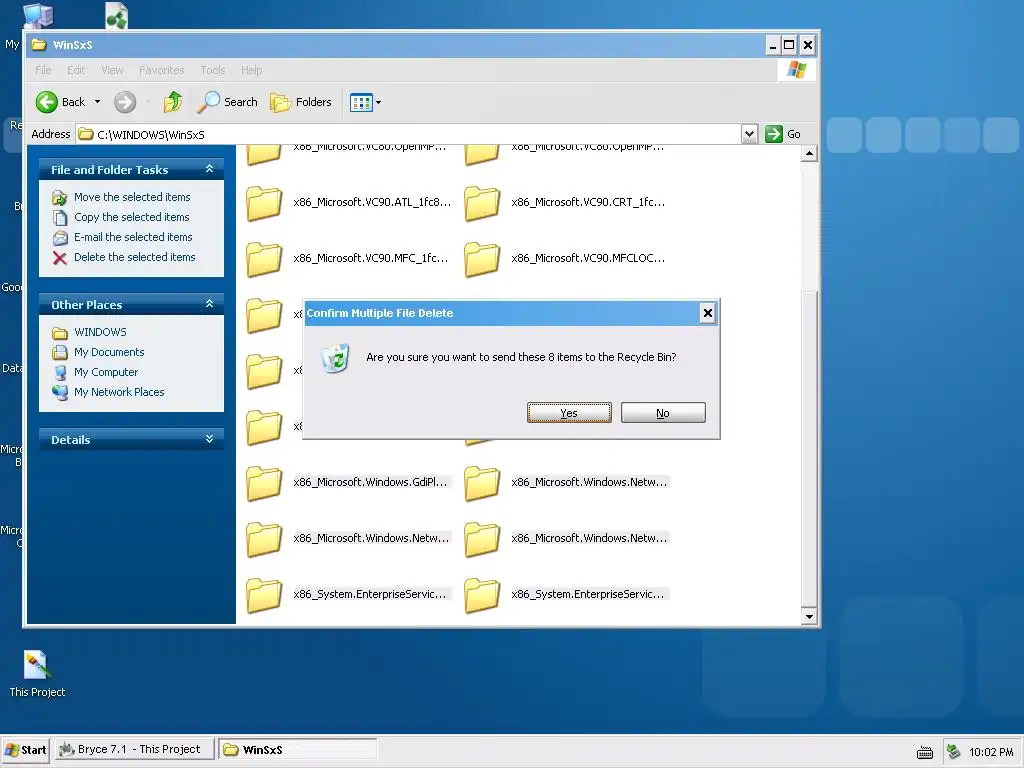Go to WINDOWS in Other Places
1024x768 pixels.
[x=100, y=332]
